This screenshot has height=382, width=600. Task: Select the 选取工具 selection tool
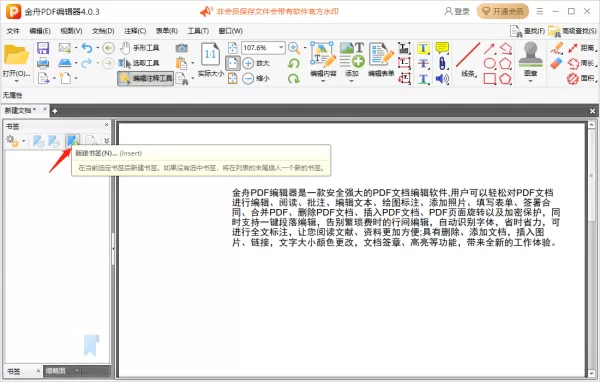pos(139,63)
